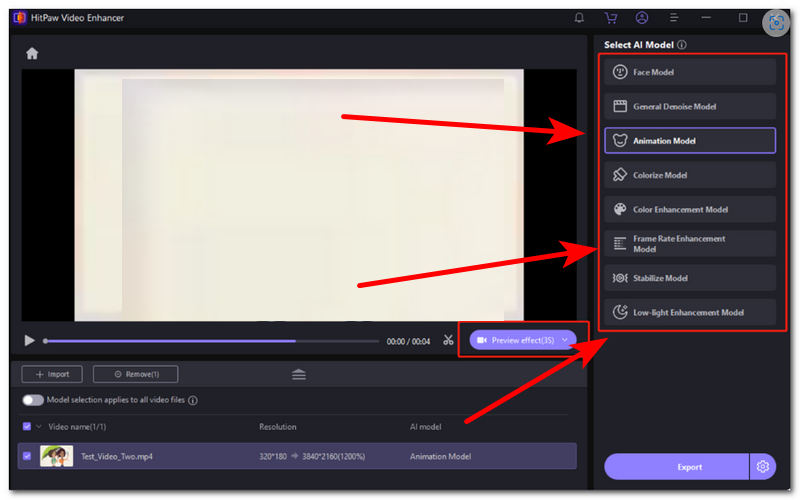The height and width of the screenshot is (500, 800).
Task: Go to the home screen icon
Action: point(32,54)
